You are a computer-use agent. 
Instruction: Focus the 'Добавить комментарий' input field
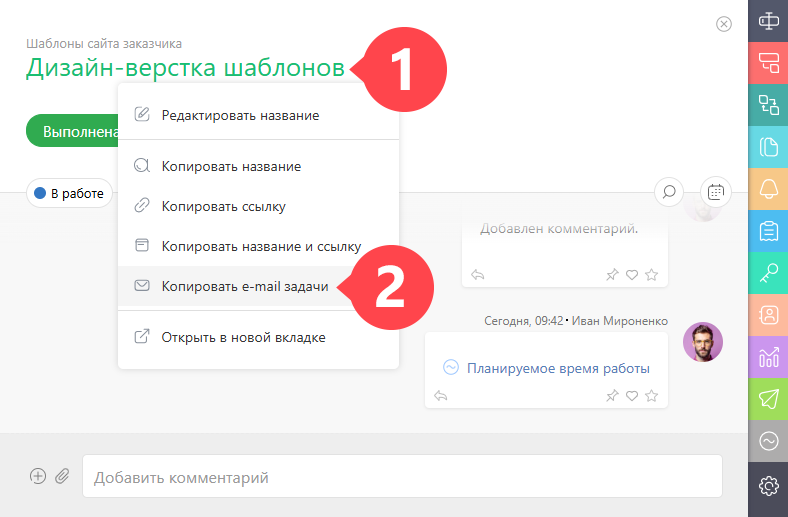coord(402,476)
